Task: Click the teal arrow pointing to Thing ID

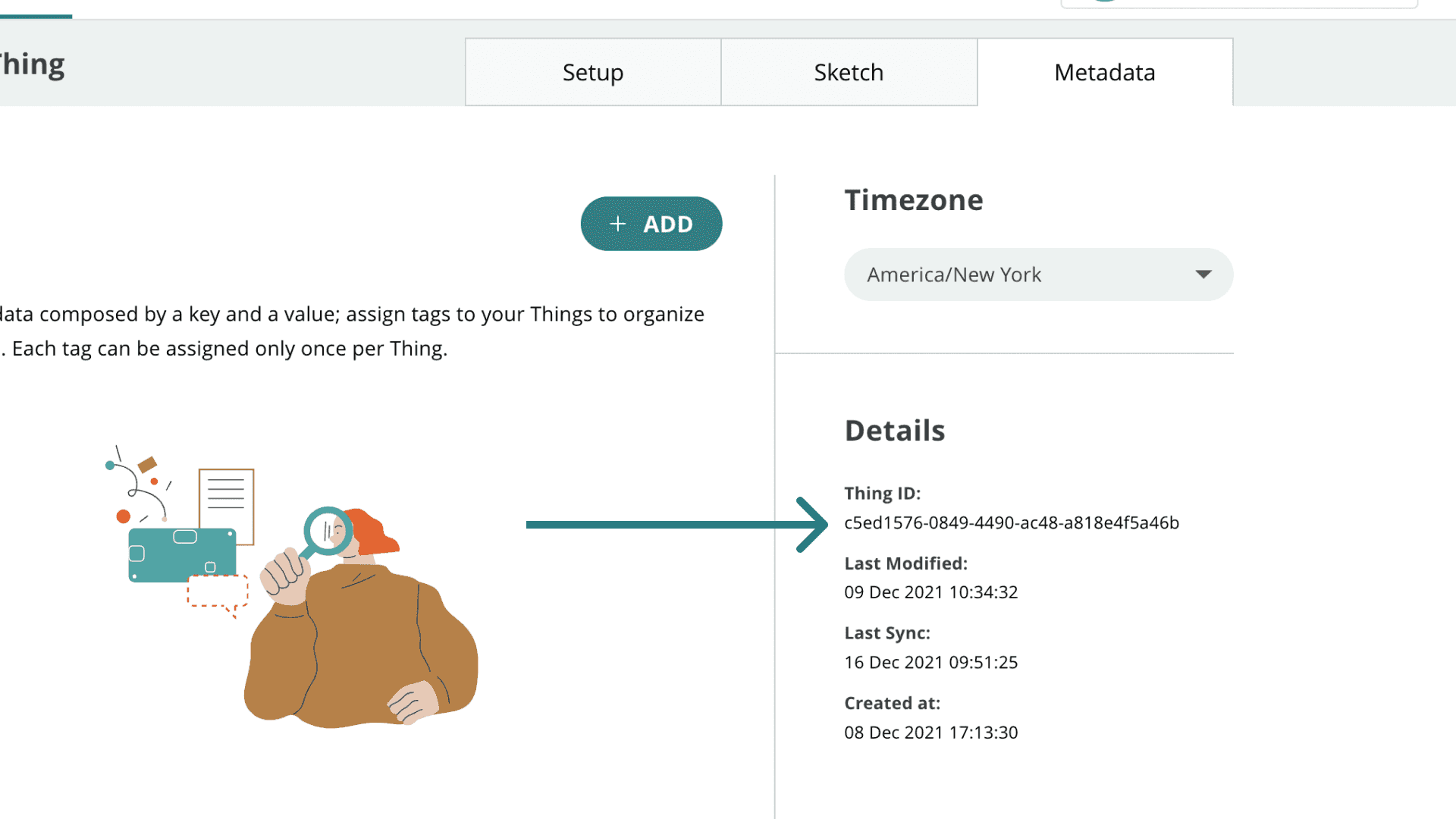Action: (675, 524)
